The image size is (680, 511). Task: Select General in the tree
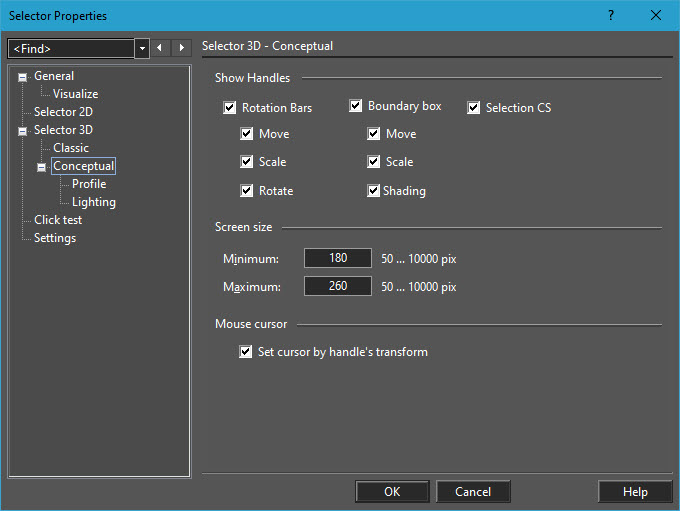tap(54, 76)
